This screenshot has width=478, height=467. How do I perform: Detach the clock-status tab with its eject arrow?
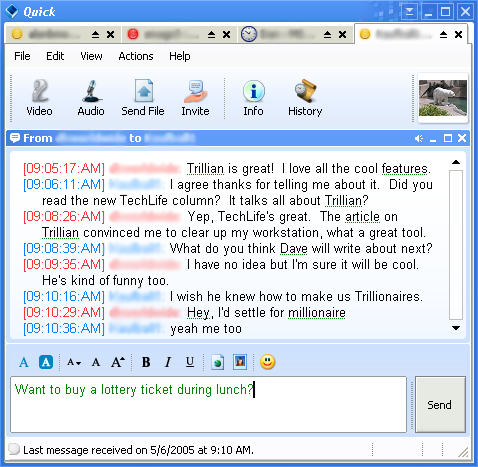pyautogui.click(x=327, y=34)
